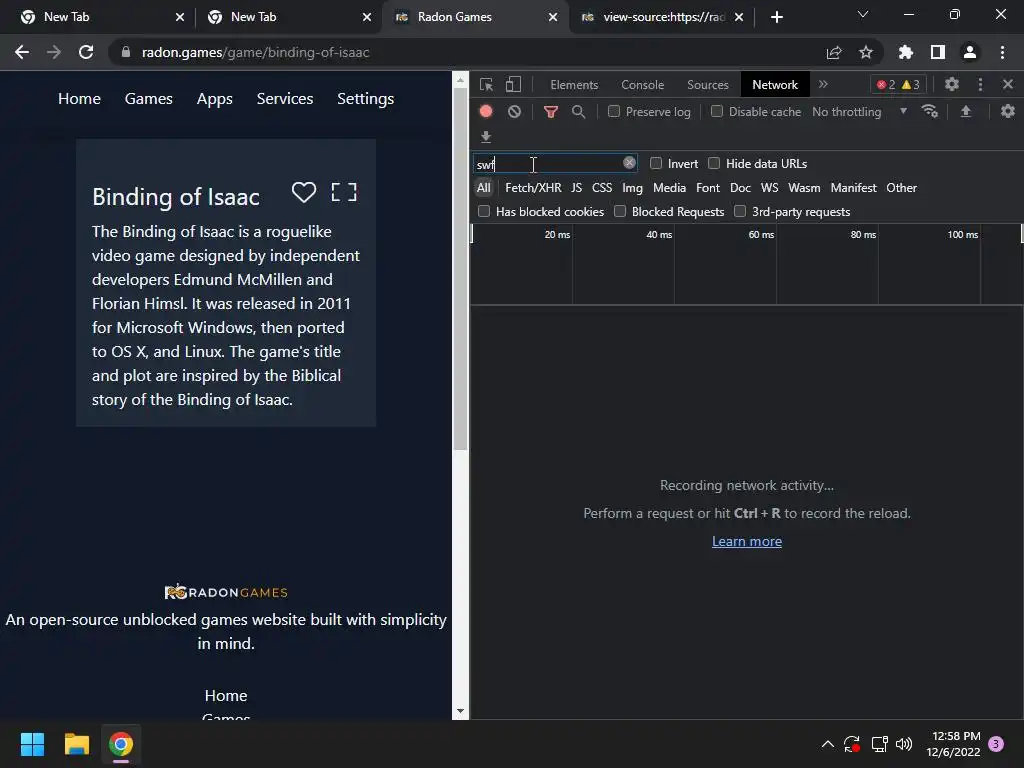Toggle the network filter funnel icon

551,112
